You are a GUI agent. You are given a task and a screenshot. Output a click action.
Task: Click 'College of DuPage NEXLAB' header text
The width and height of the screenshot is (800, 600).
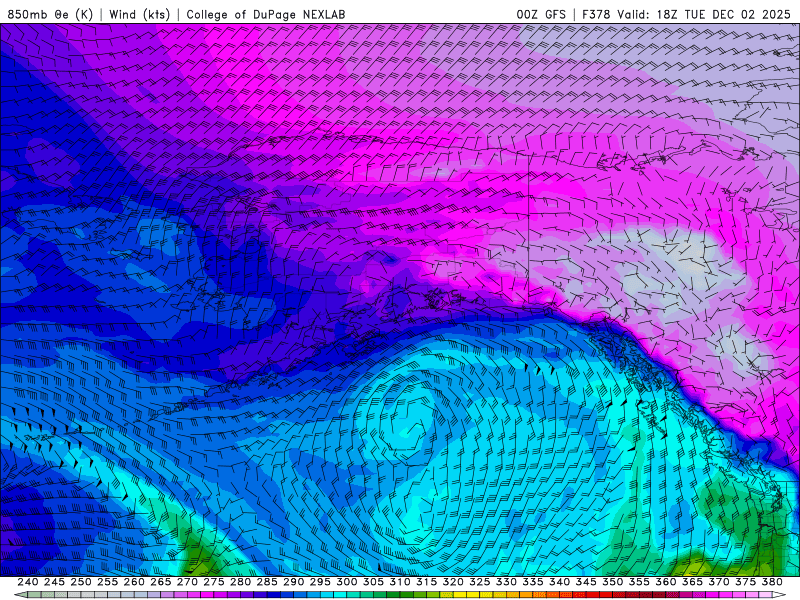coord(266,14)
